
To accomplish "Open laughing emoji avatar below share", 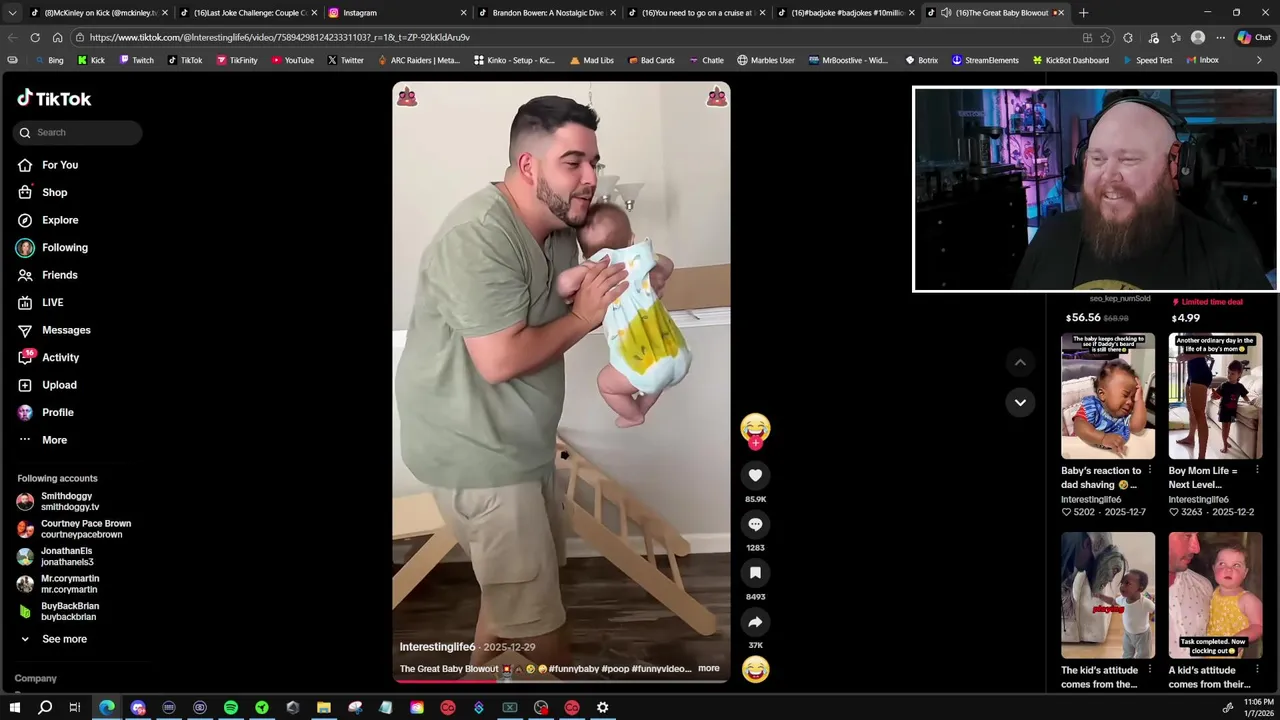I will (x=755, y=669).
